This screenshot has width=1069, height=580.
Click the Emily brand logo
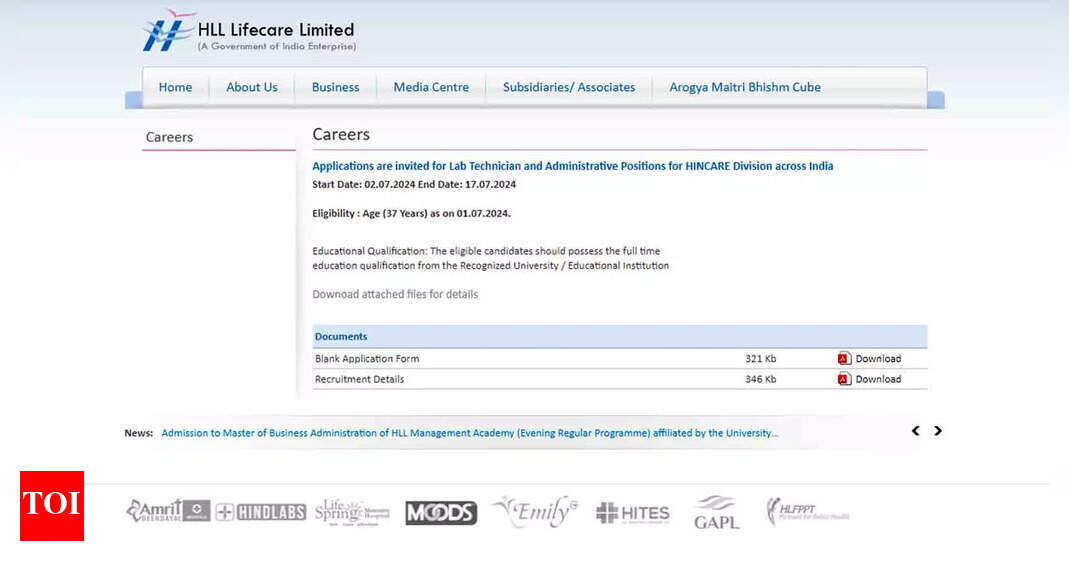click(x=535, y=511)
